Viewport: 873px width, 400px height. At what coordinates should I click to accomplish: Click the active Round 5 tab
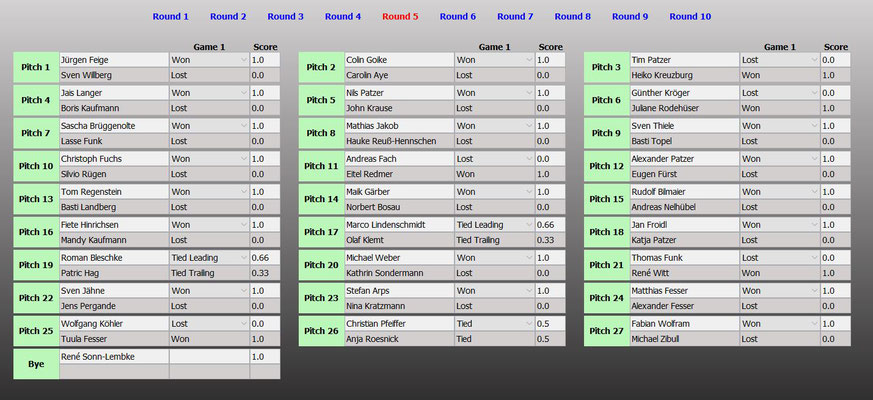[400, 16]
